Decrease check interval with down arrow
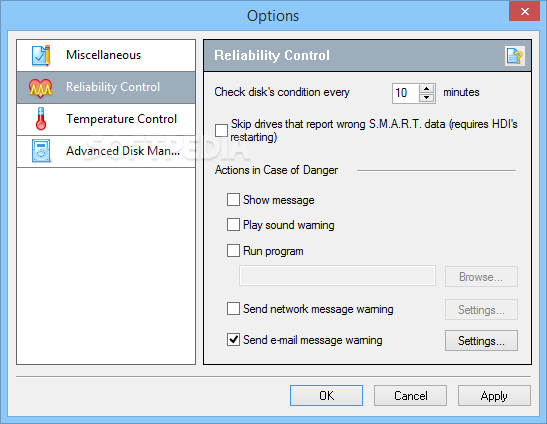Image resolution: width=547 pixels, height=424 pixels. [426, 98]
